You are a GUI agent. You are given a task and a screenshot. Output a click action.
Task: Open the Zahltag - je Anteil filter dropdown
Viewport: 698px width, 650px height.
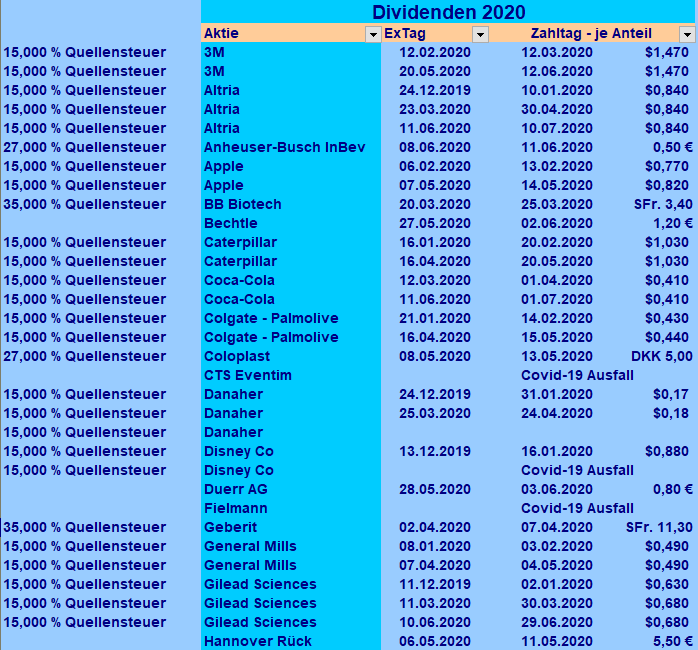click(x=687, y=34)
